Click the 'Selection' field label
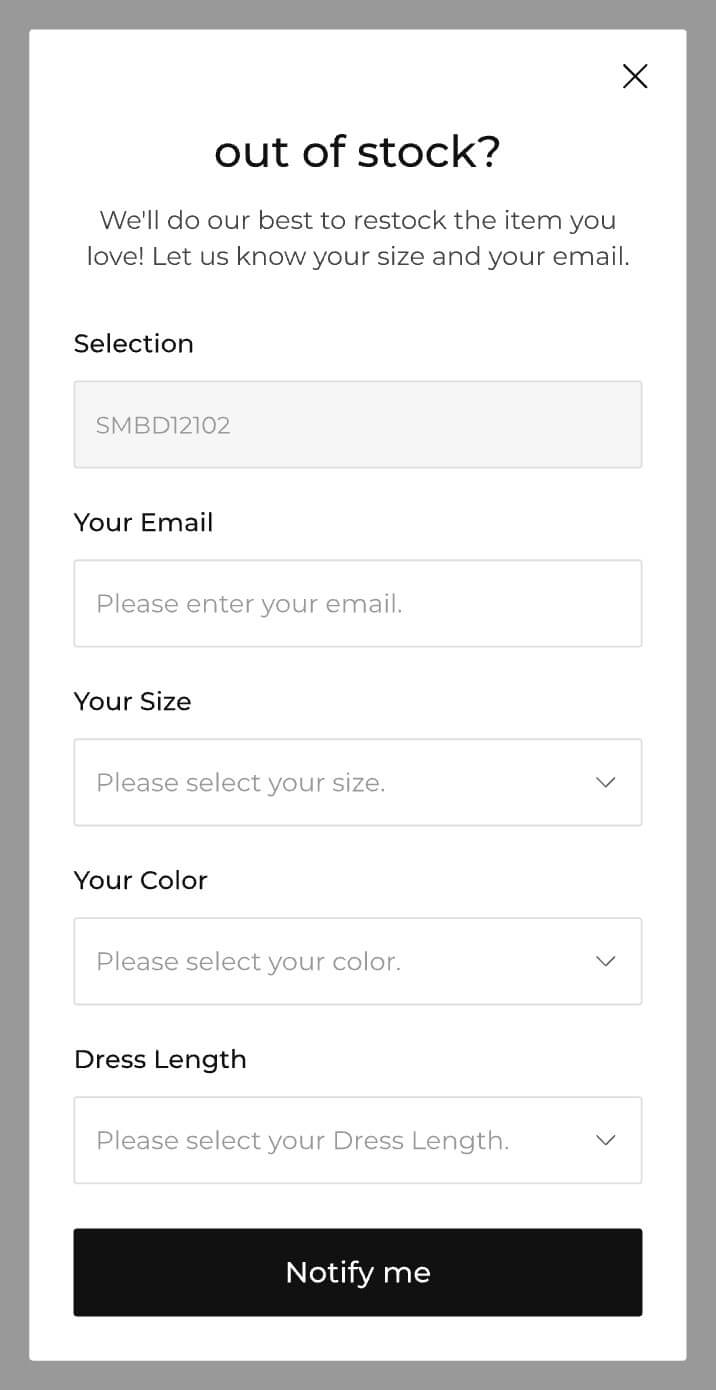 click(x=133, y=343)
